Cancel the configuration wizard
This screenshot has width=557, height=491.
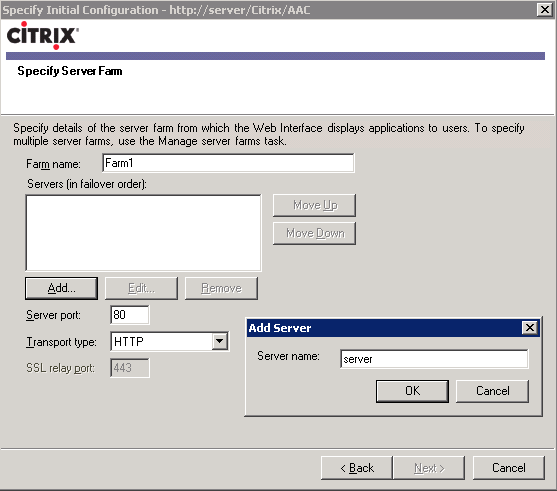tap(509, 468)
